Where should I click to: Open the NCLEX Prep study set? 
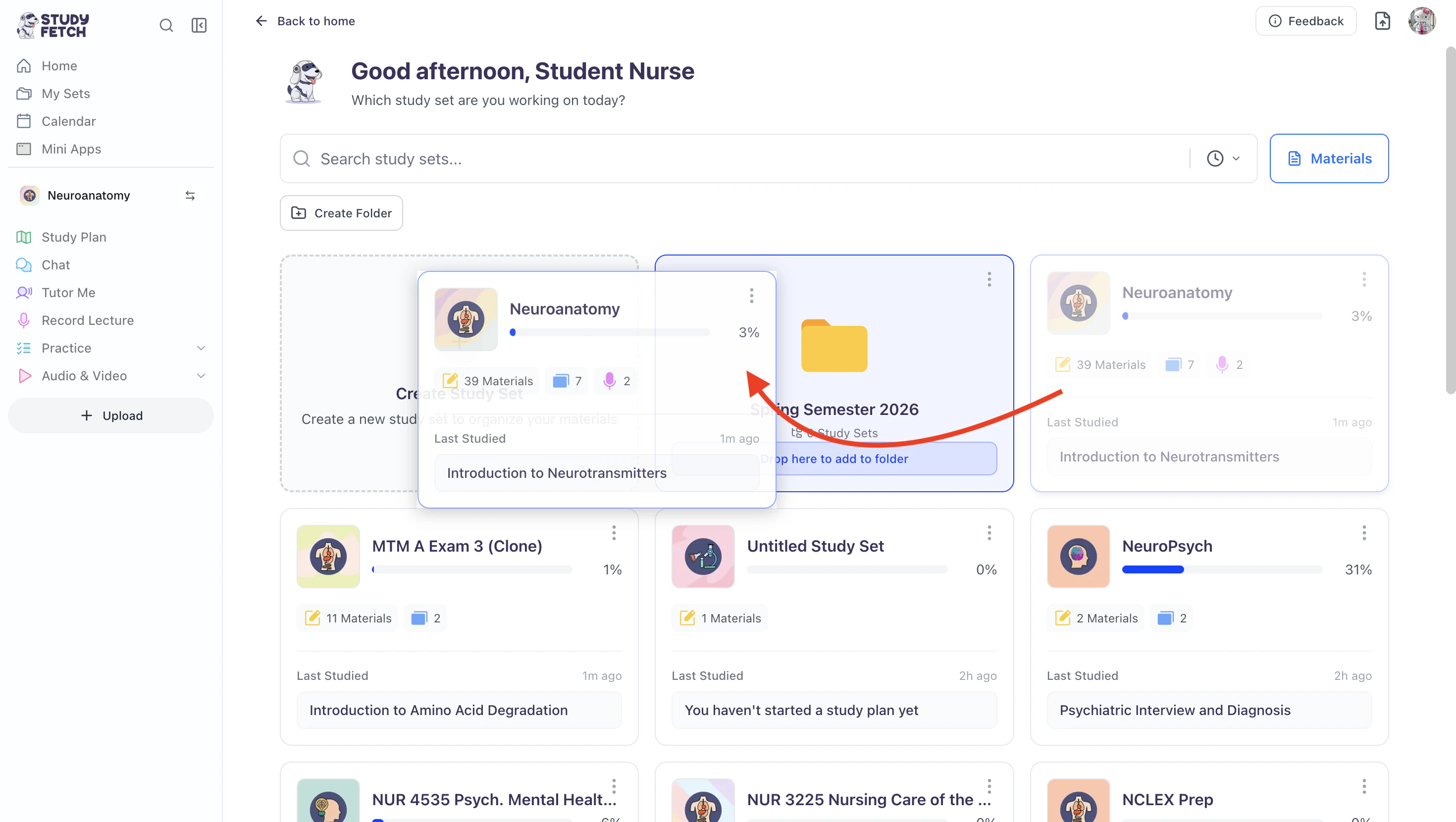(x=1168, y=799)
